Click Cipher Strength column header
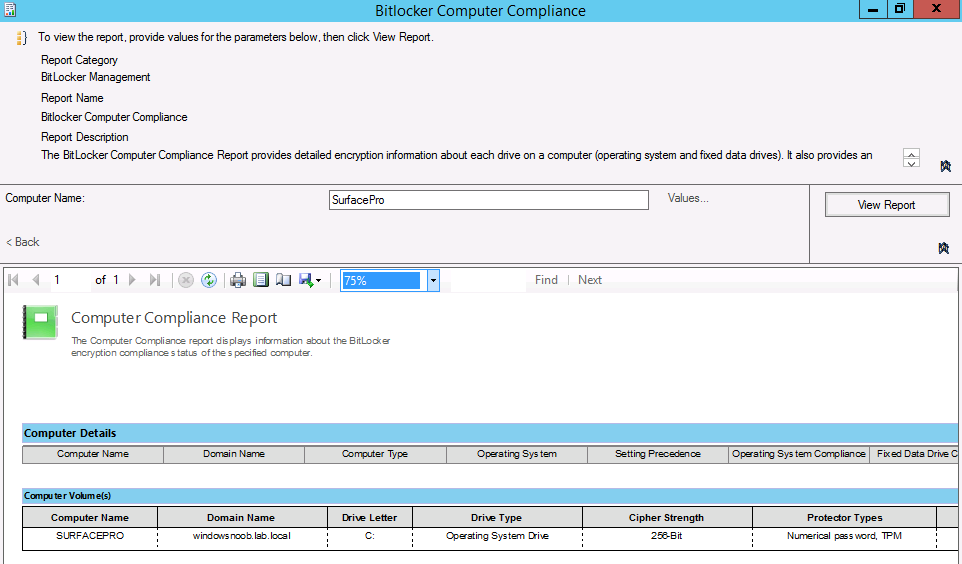This screenshot has width=962, height=564. pos(666,517)
